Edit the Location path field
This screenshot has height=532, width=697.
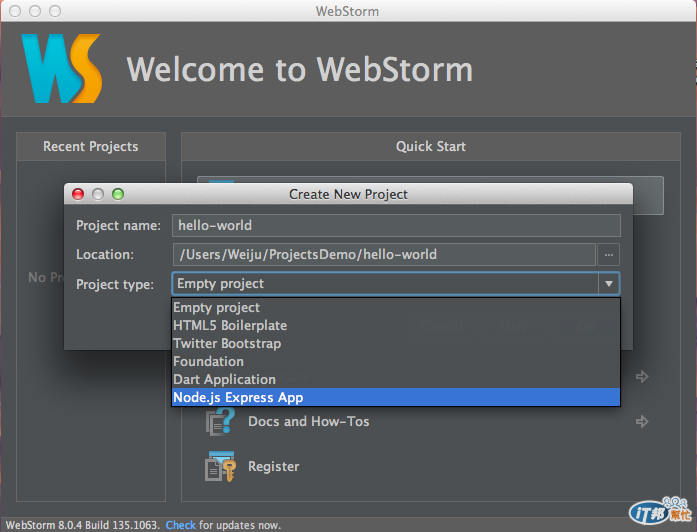384,254
